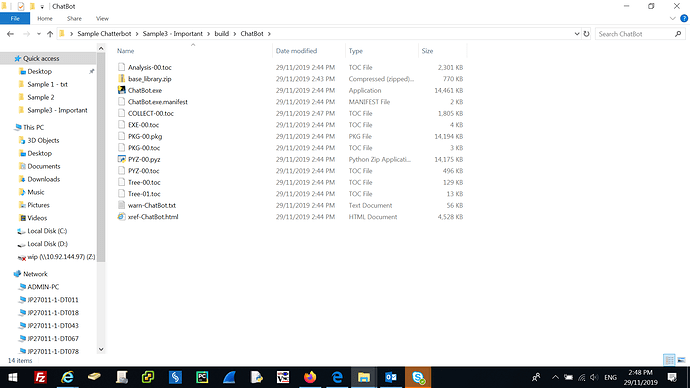The image size is (690, 388).
Task: Click the navigation pane scroll down arrow
Action: coord(101,349)
